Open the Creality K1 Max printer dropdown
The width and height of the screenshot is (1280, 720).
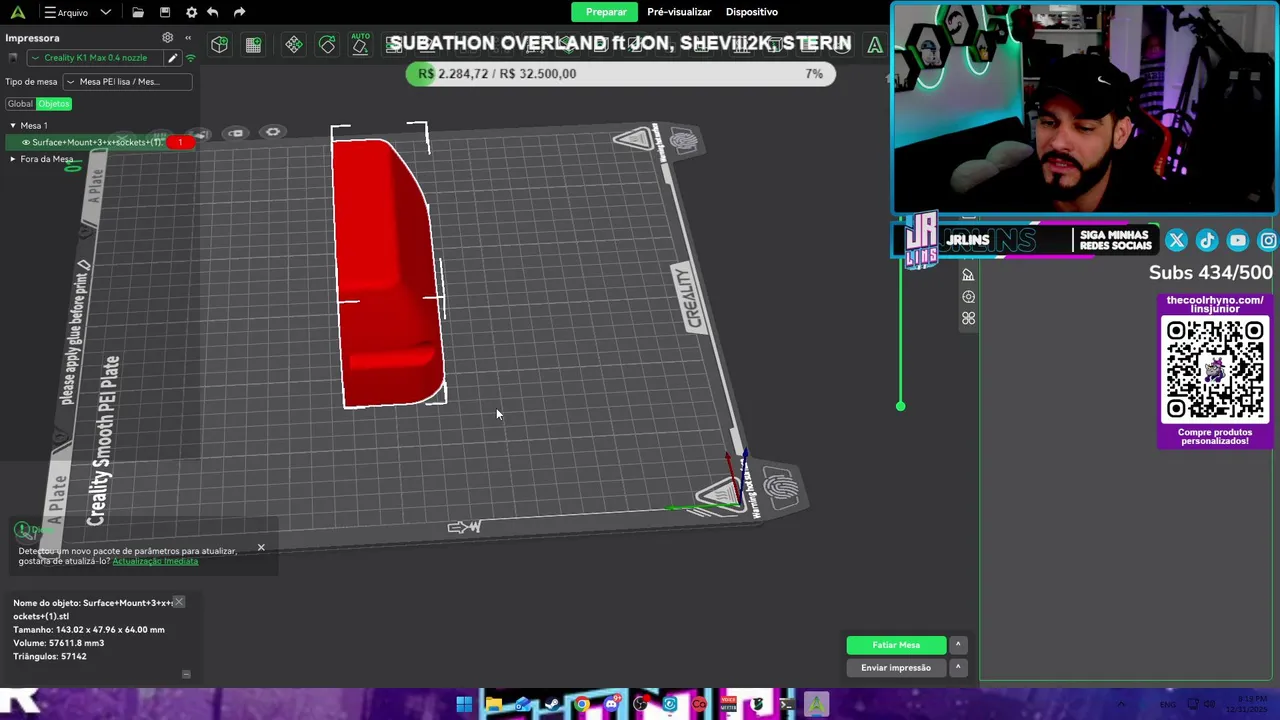[97, 58]
